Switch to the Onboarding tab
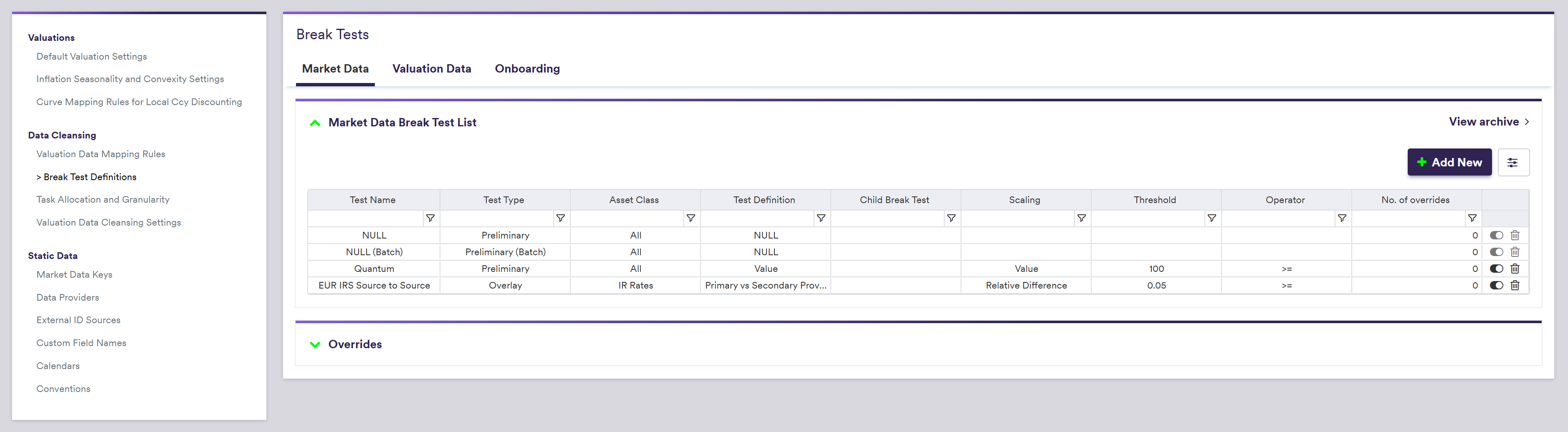This screenshot has height=432, width=1568. click(527, 69)
